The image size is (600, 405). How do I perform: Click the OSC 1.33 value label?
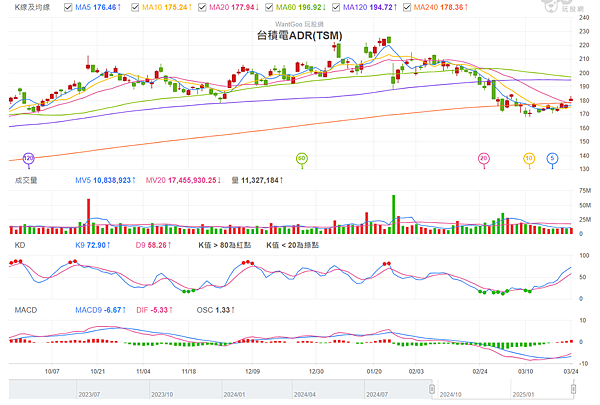pos(215,310)
